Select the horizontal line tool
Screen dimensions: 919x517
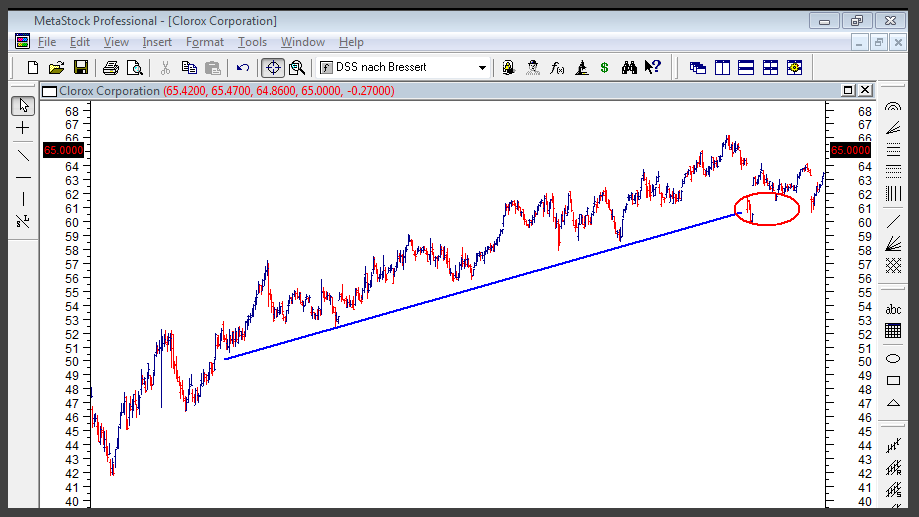23,178
